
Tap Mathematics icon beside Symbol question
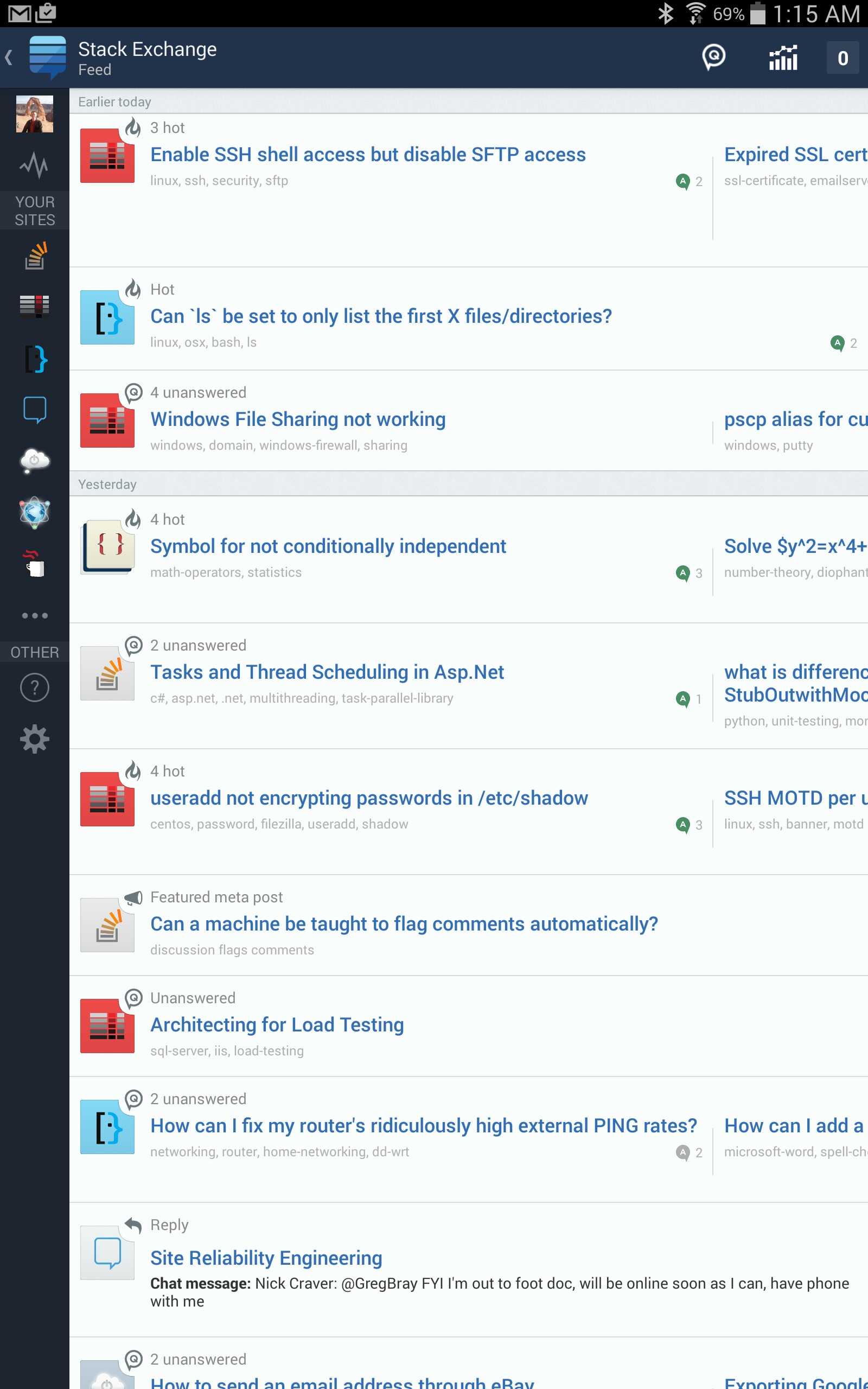pyautogui.click(x=107, y=547)
